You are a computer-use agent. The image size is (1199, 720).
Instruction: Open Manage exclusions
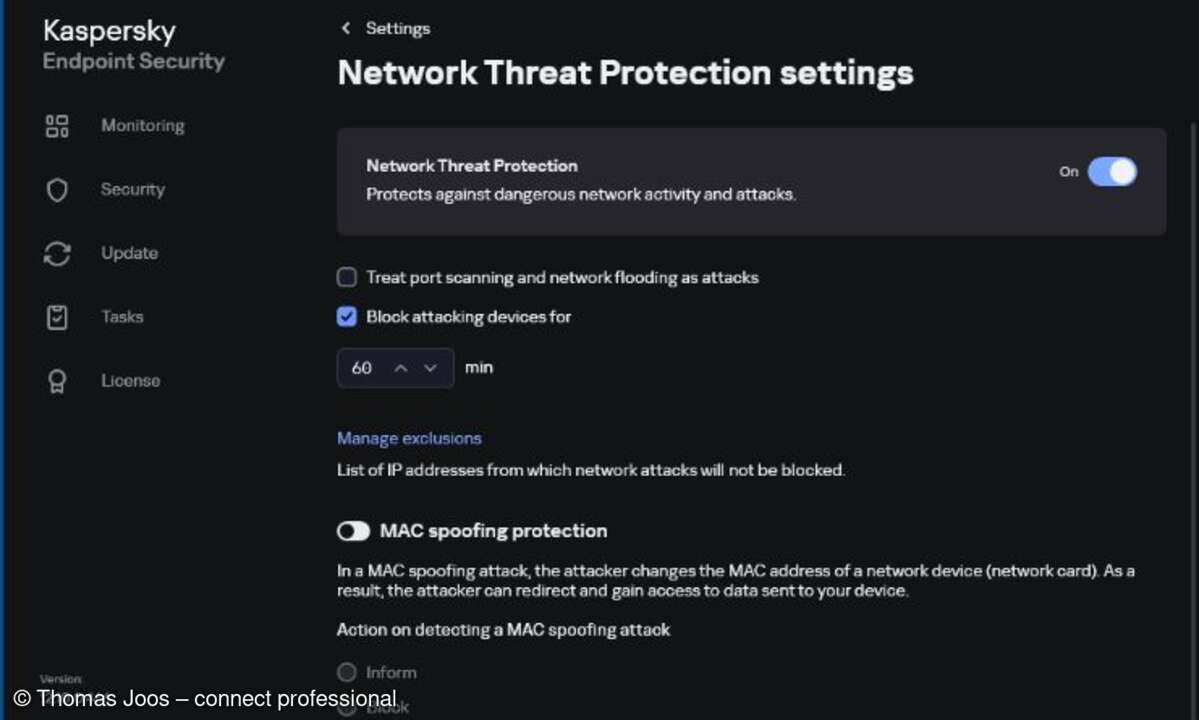point(408,438)
